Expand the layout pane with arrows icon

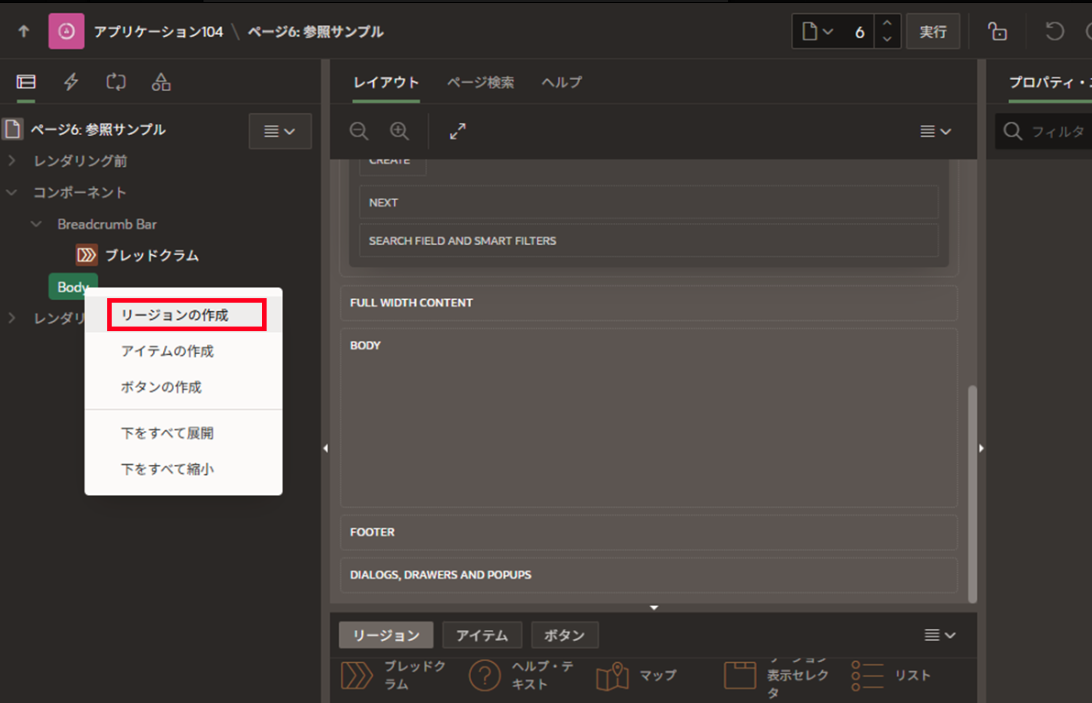[458, 131]
